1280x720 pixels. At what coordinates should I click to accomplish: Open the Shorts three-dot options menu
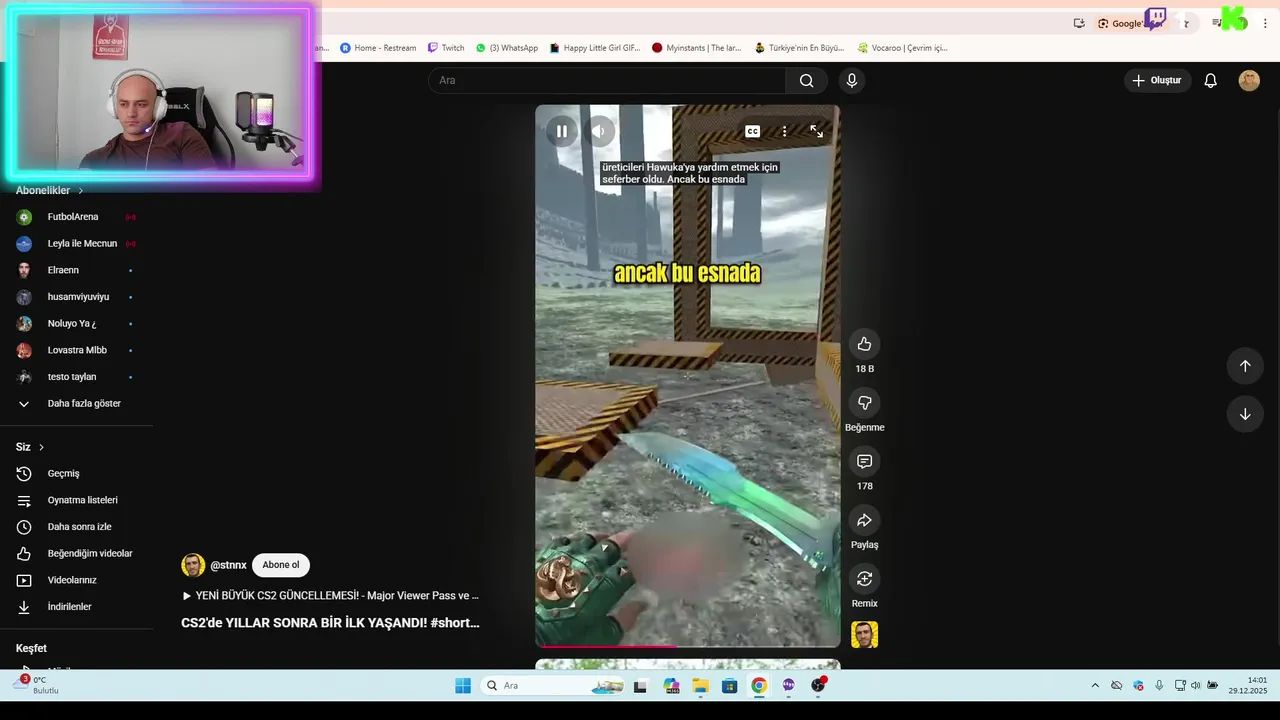coord(784,131)
